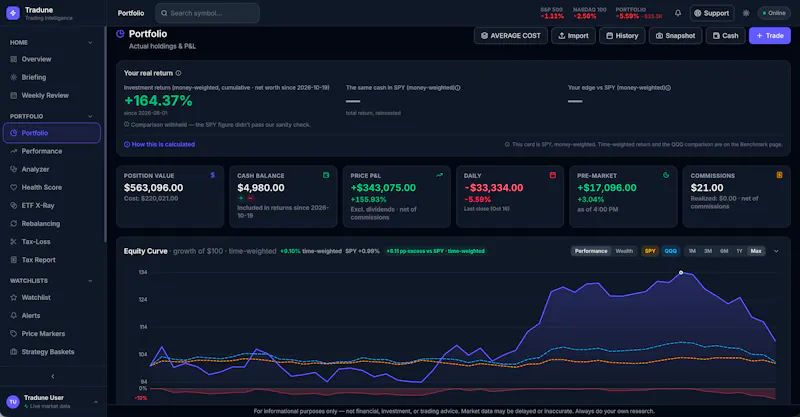The width and height of the screenshot is (800, 417).
Task: Collapse the sidebar with left chevron
Action: [53, 376]
